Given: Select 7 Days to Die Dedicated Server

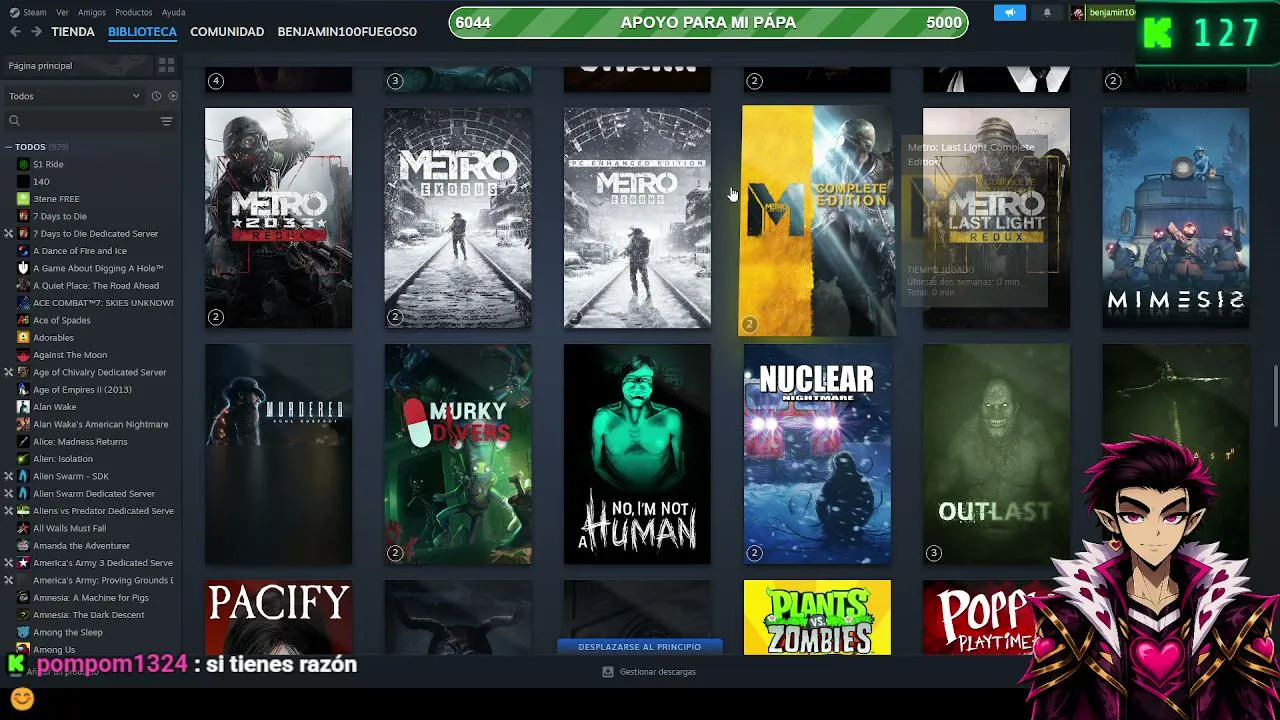Looking at the screenshot, I should [x=95, y=233].
